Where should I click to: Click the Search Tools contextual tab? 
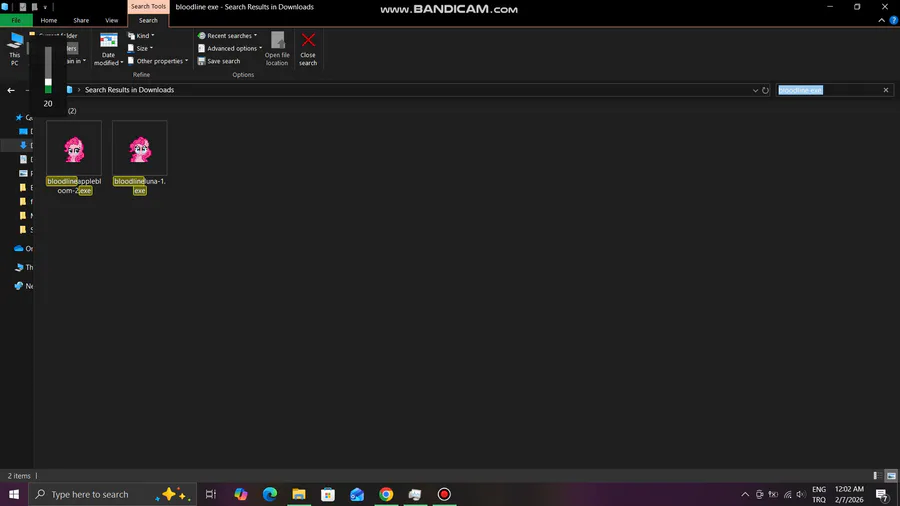pos(148,6)
